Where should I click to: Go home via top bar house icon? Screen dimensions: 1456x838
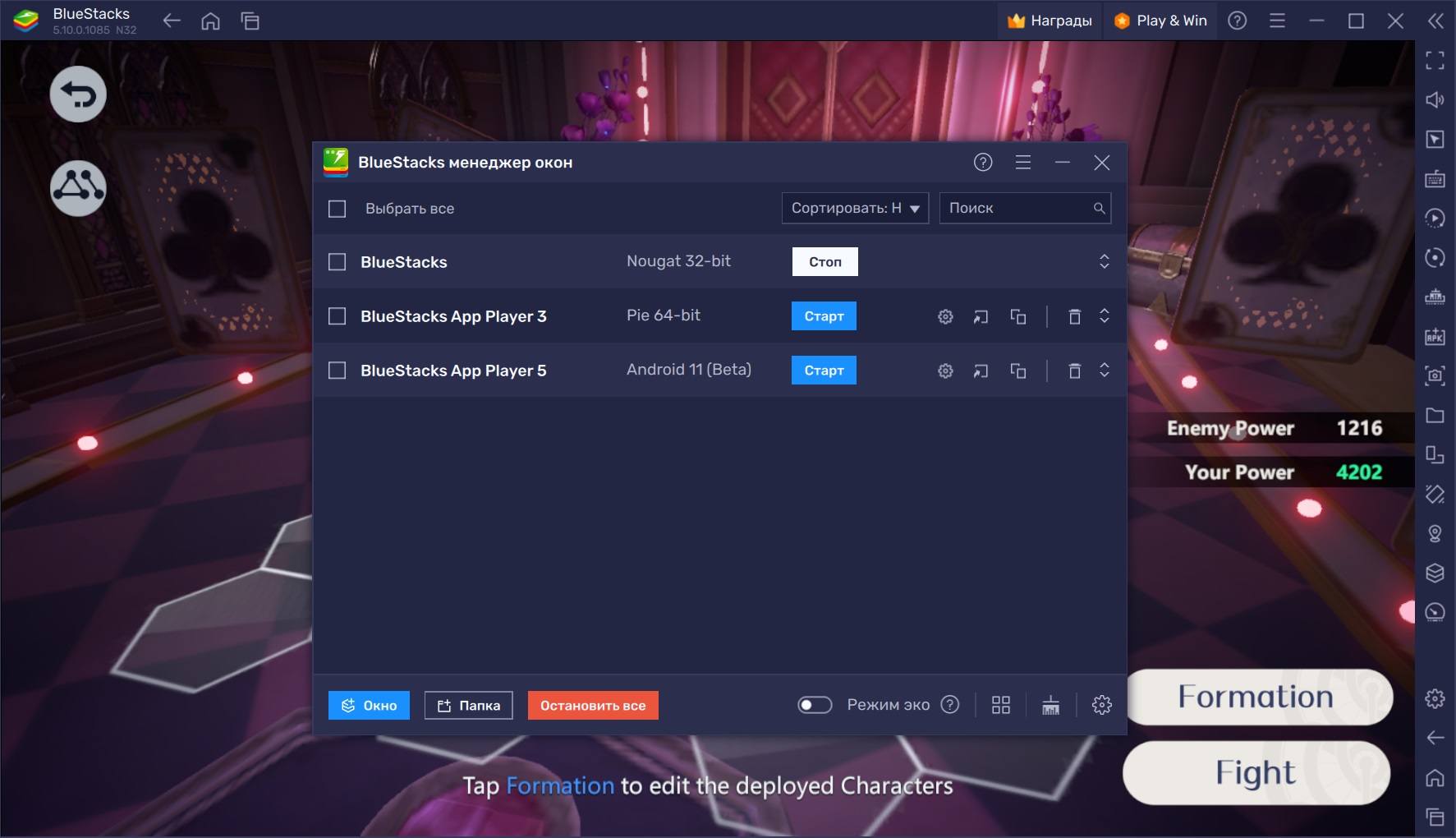[211, 21]
